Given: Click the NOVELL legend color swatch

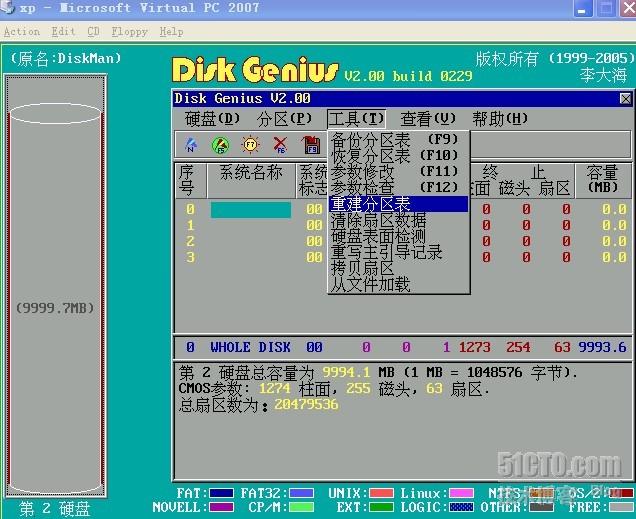Looking at the screenshot, I should pyautogui.click(x=221, y=507).
